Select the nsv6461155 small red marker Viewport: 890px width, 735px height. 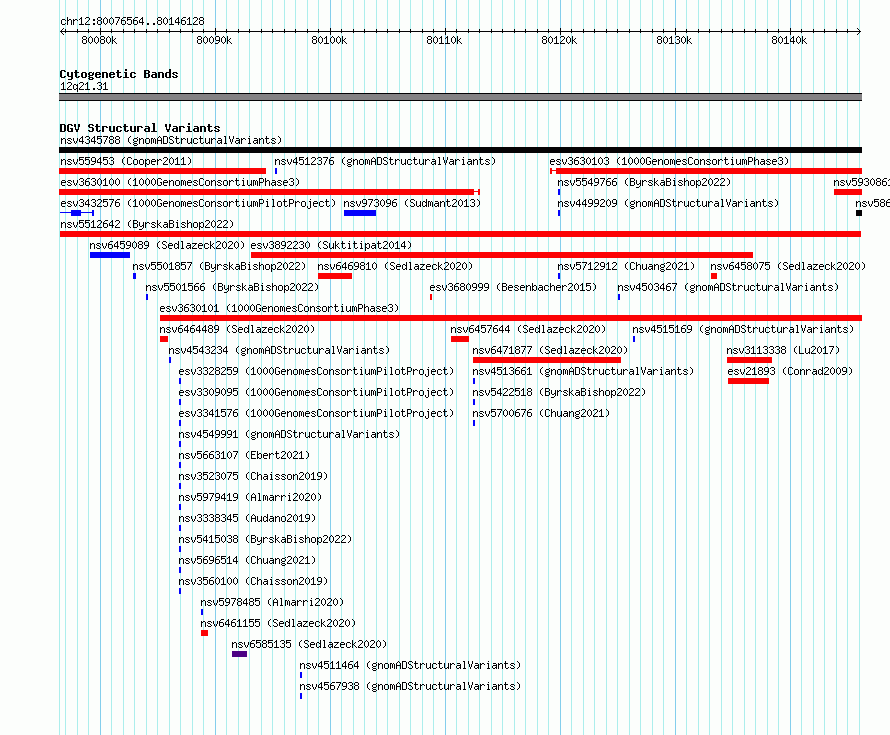(x=204, y=633)
